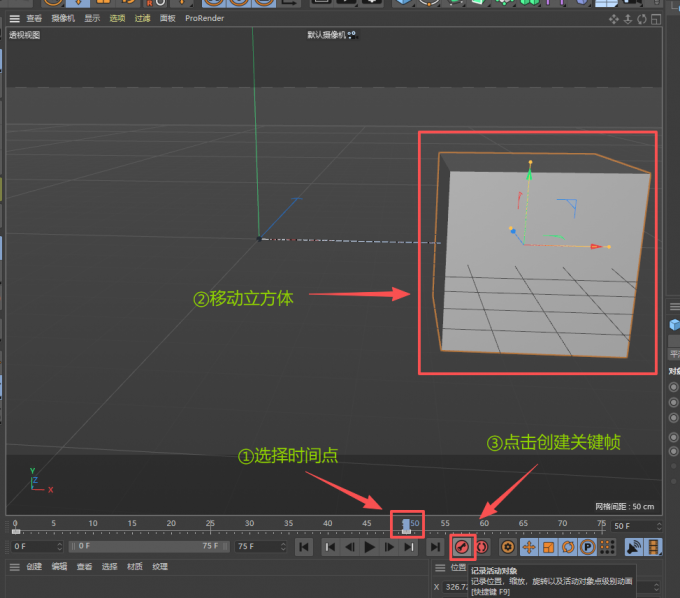The height and width of the screenshot is (598, 680).
Task: Open the ProRender viewport menu
Action: click(204, 18)
